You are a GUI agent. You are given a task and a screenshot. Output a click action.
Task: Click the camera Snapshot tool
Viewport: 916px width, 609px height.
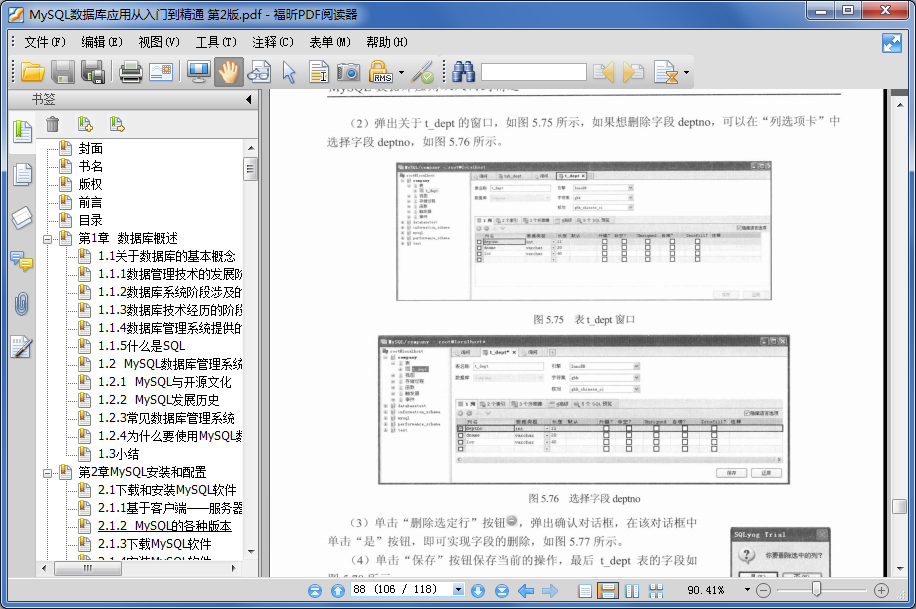coord(349,72)
